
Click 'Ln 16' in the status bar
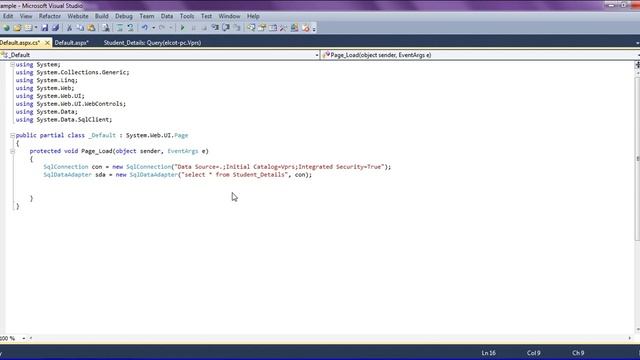coord(489,353)
